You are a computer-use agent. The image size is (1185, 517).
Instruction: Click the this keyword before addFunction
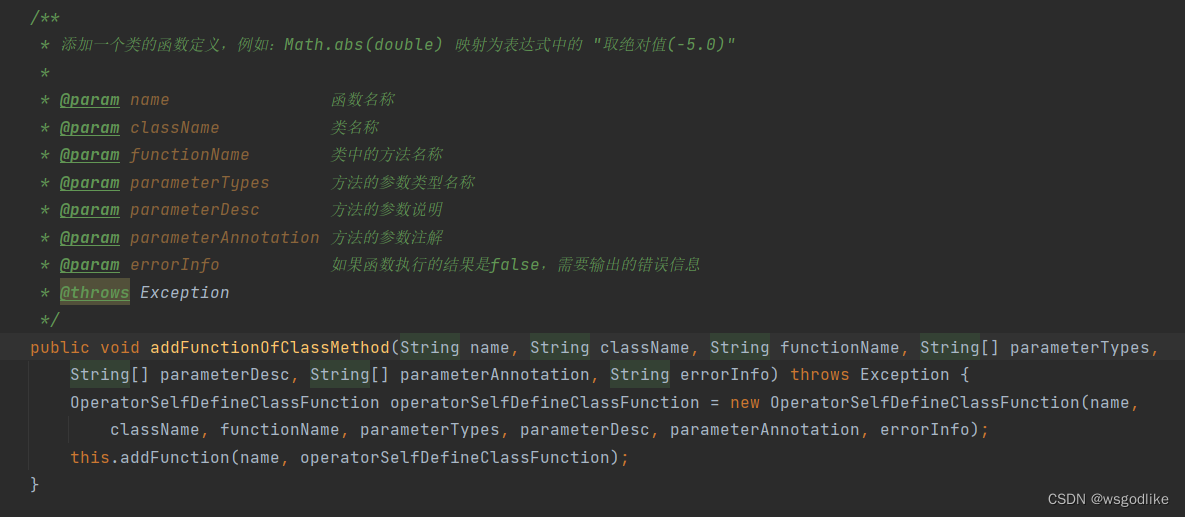pyautogui.click(x=90, y=458)
